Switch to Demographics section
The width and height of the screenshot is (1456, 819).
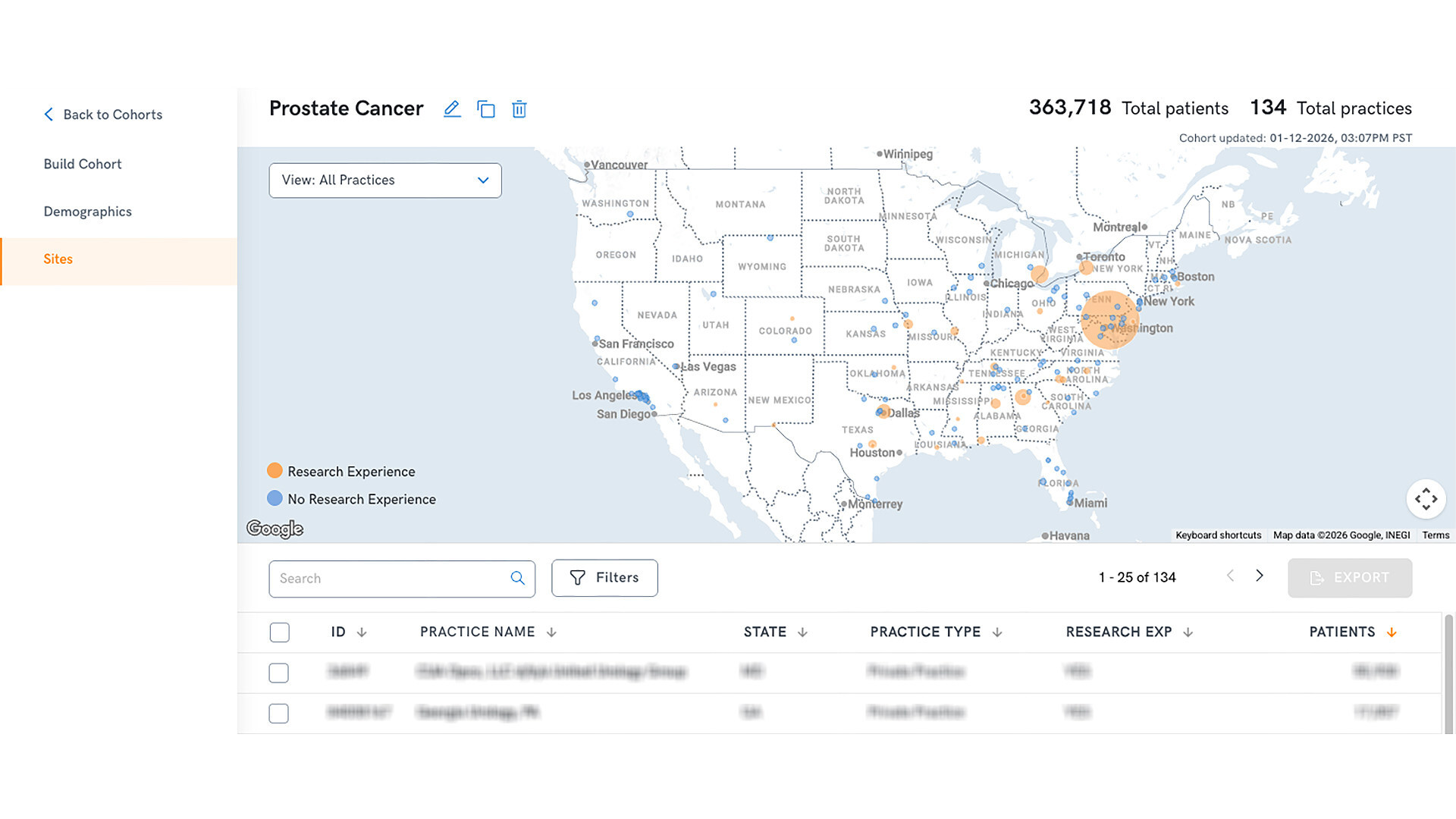click(x=88, y=212)
